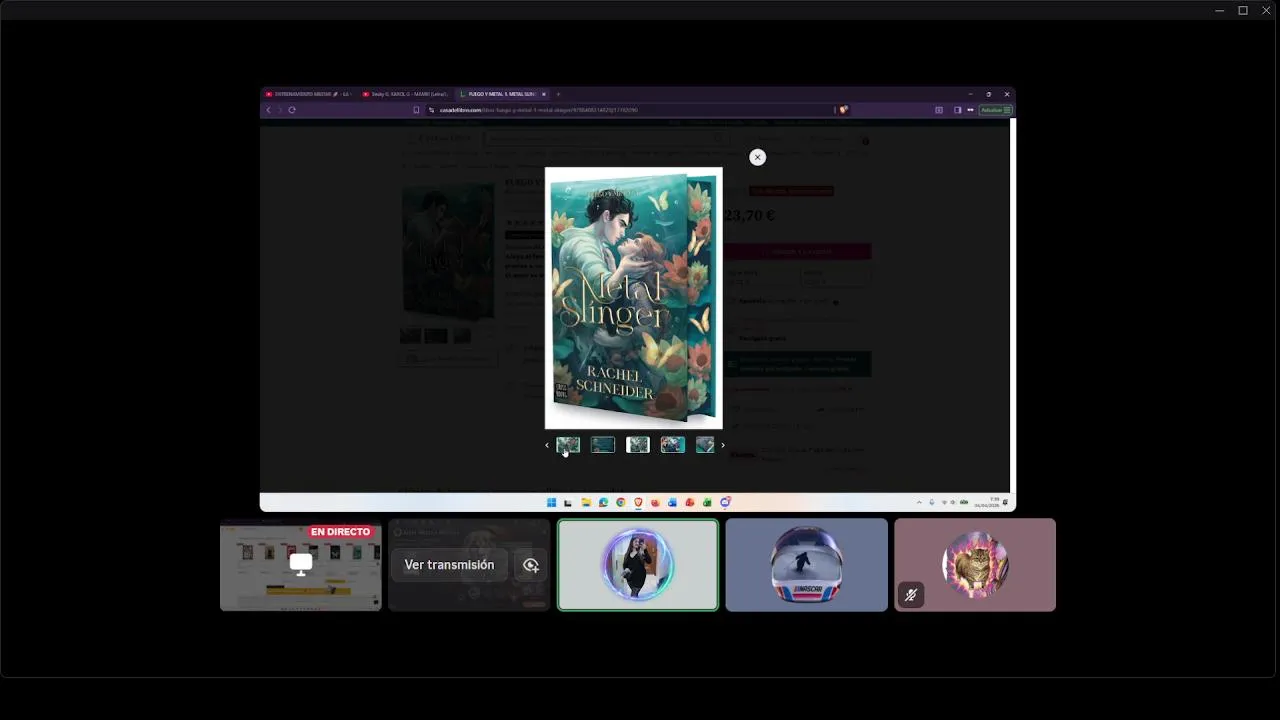
Task: Select the fourth book thumbnail in carousel
Action: 673,445
